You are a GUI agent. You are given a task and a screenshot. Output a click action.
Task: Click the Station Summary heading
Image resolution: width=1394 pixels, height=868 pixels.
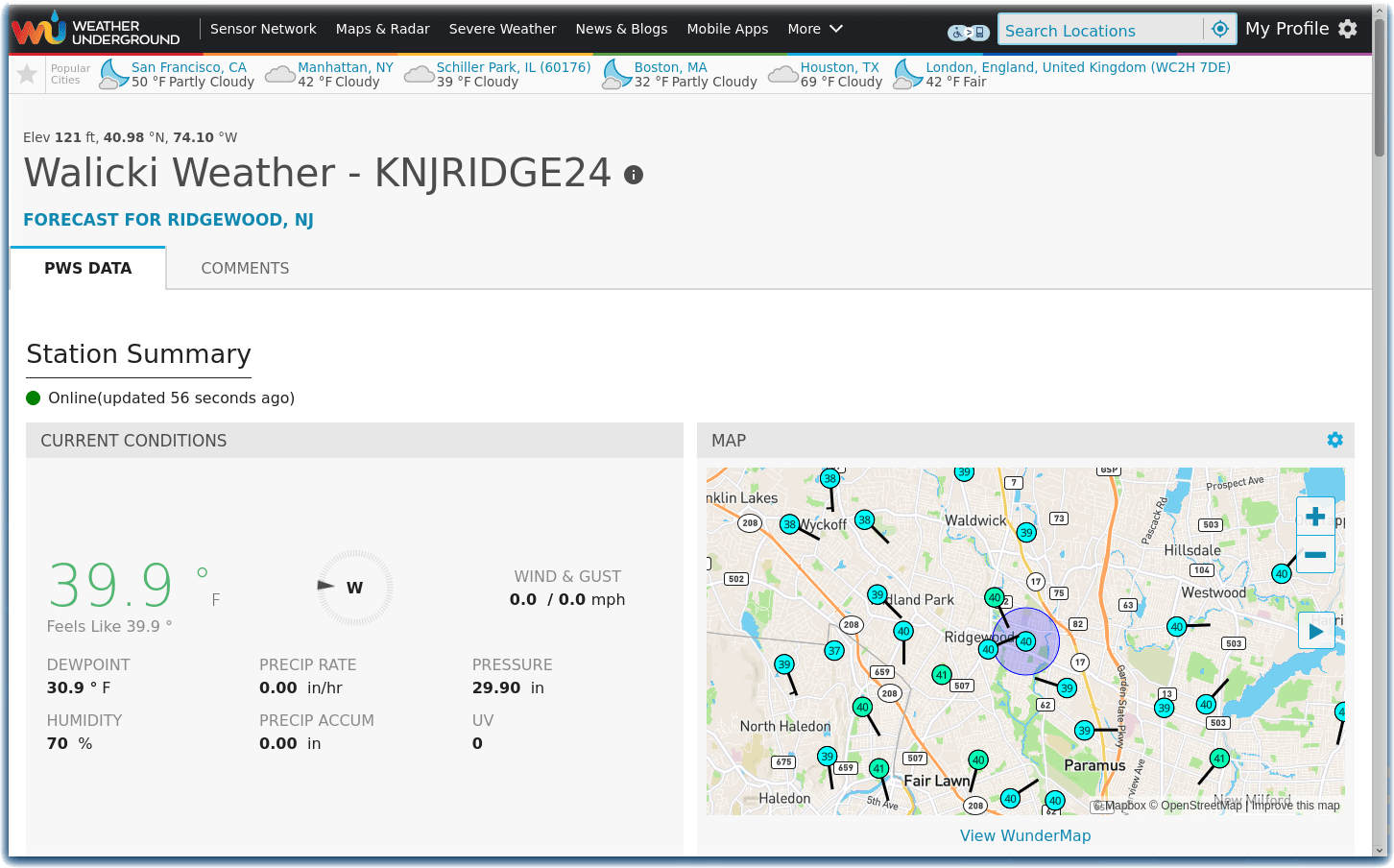click(139, 354)
